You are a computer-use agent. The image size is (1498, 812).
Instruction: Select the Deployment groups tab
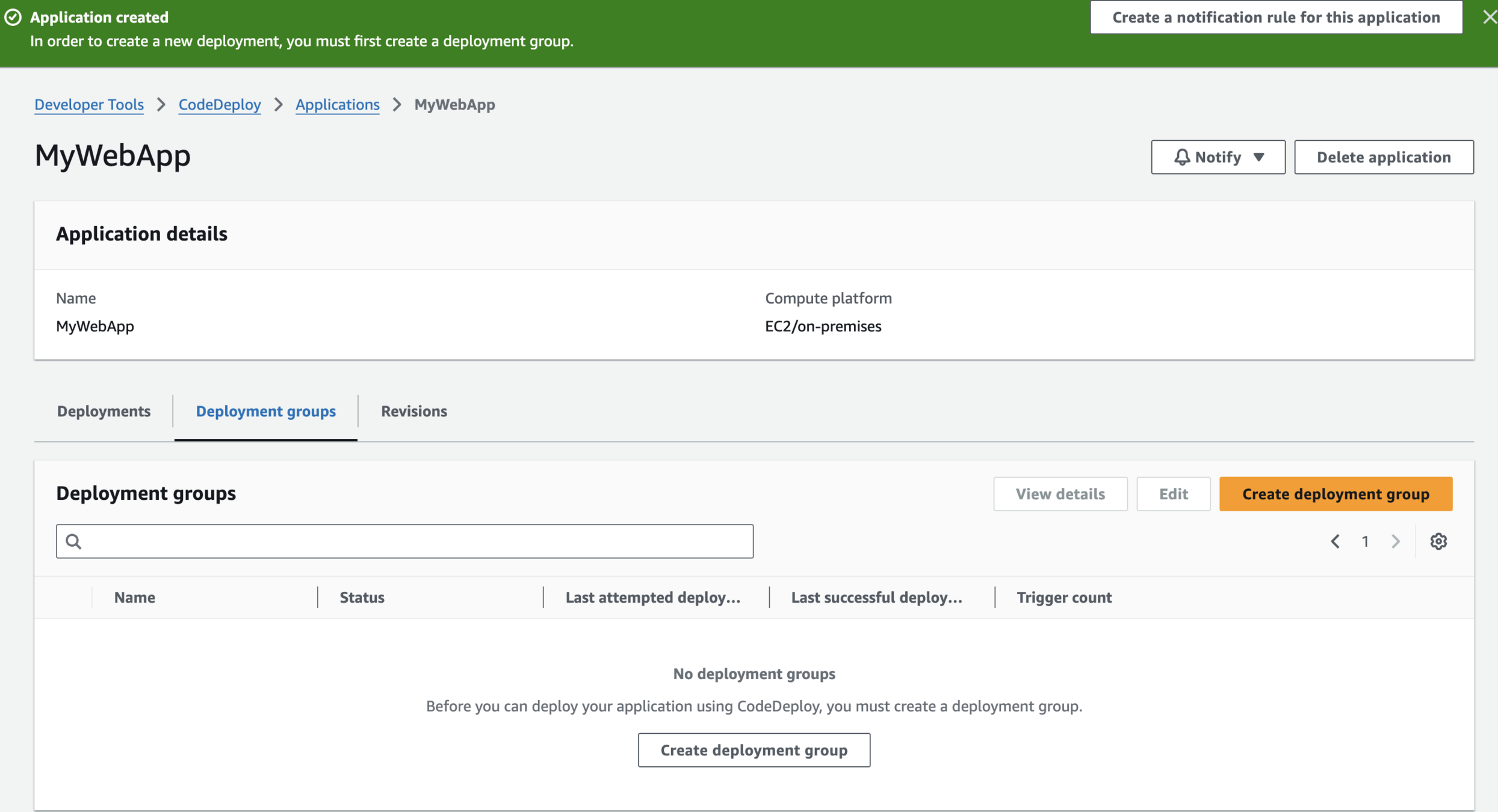pyautogui.click(x=265, y=411)
